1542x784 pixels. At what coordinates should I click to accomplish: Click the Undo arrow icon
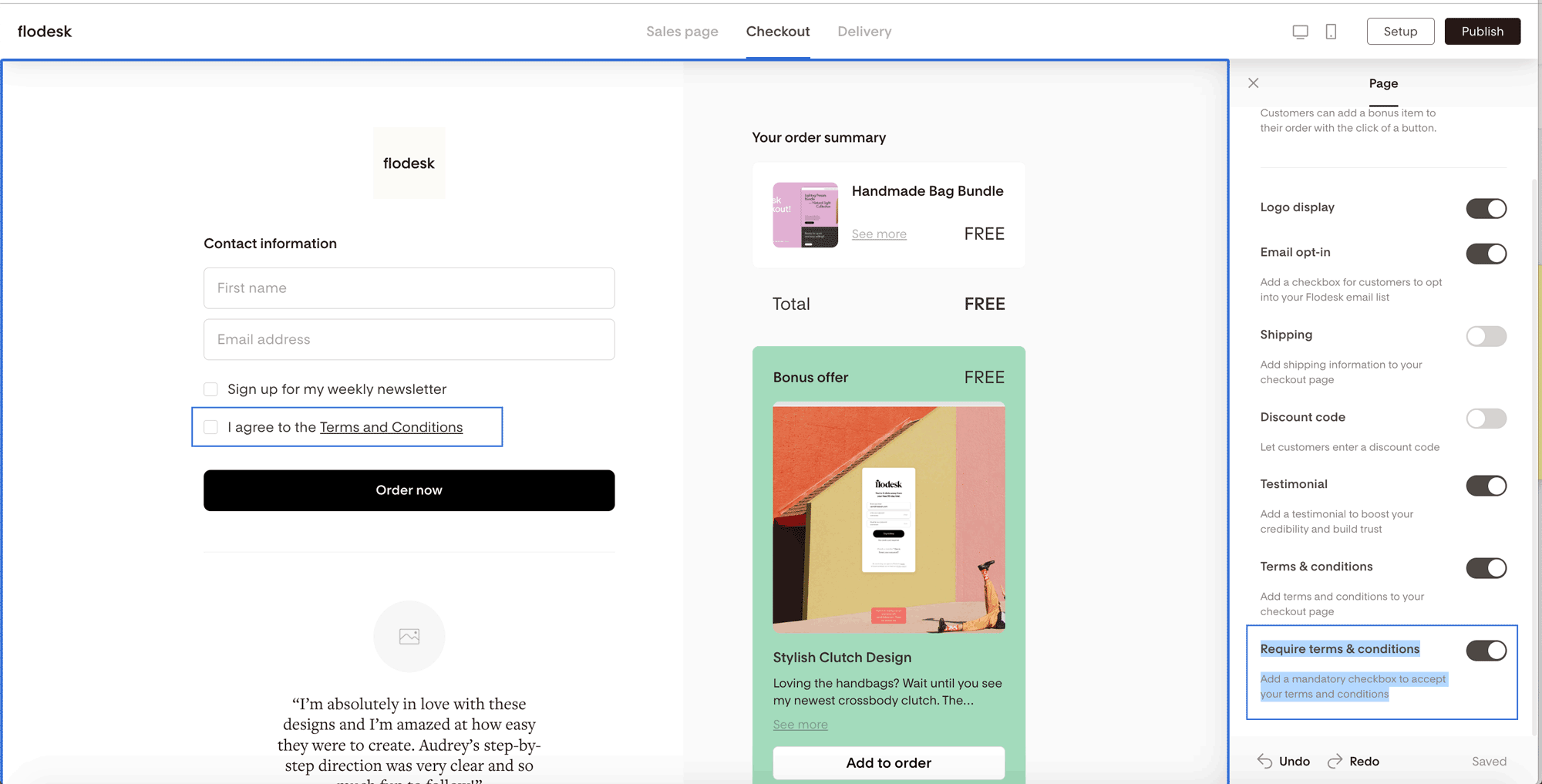click(x=1265, y=761)
